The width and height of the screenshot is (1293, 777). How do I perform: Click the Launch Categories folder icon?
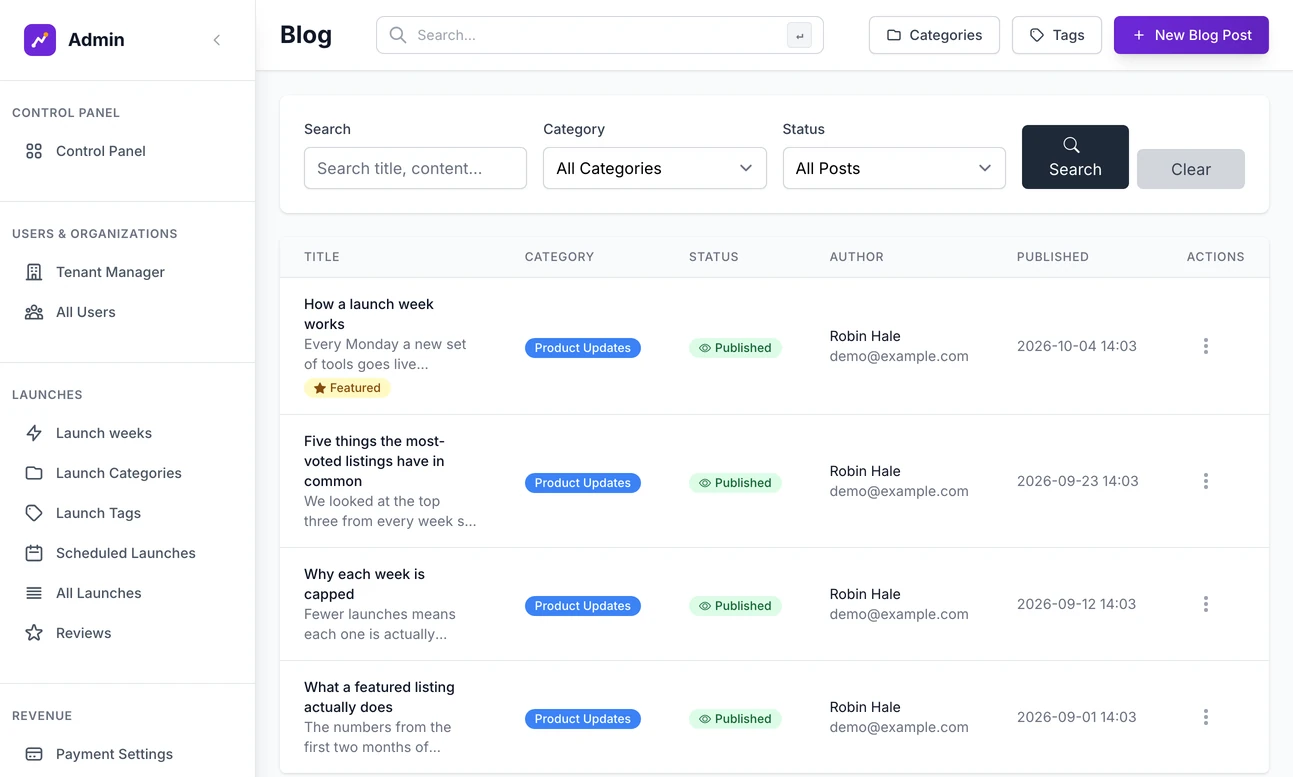[x=34, y=473]
